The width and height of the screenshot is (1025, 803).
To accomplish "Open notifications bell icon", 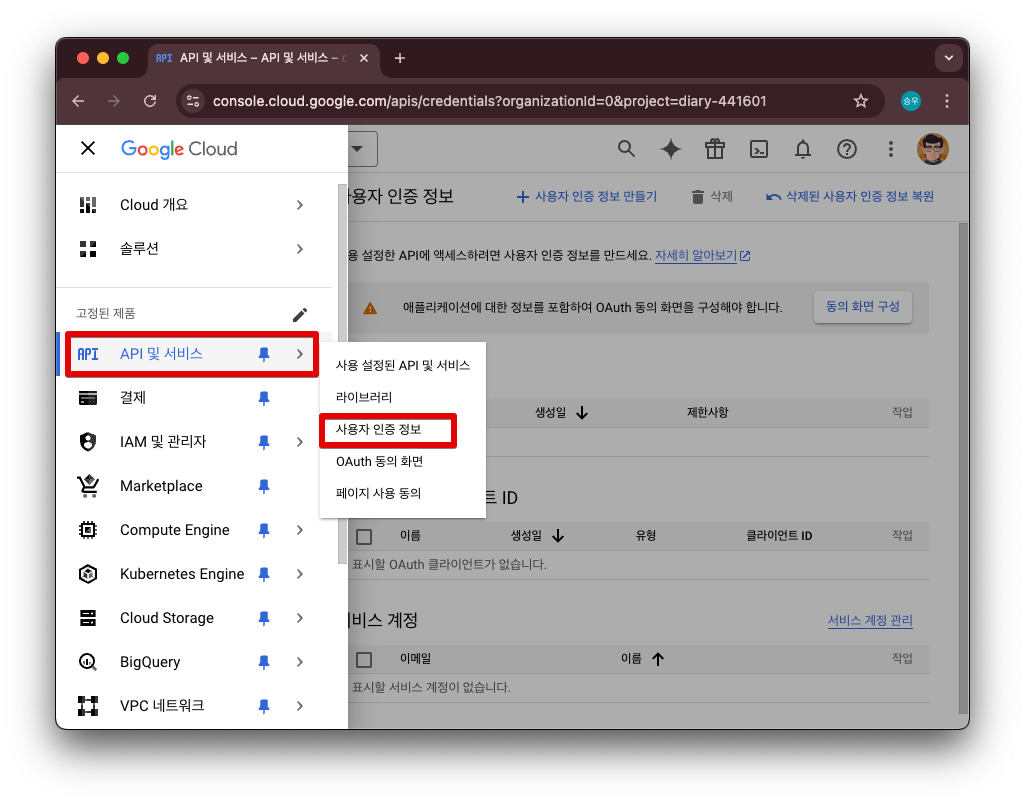I will coord(803,149).
